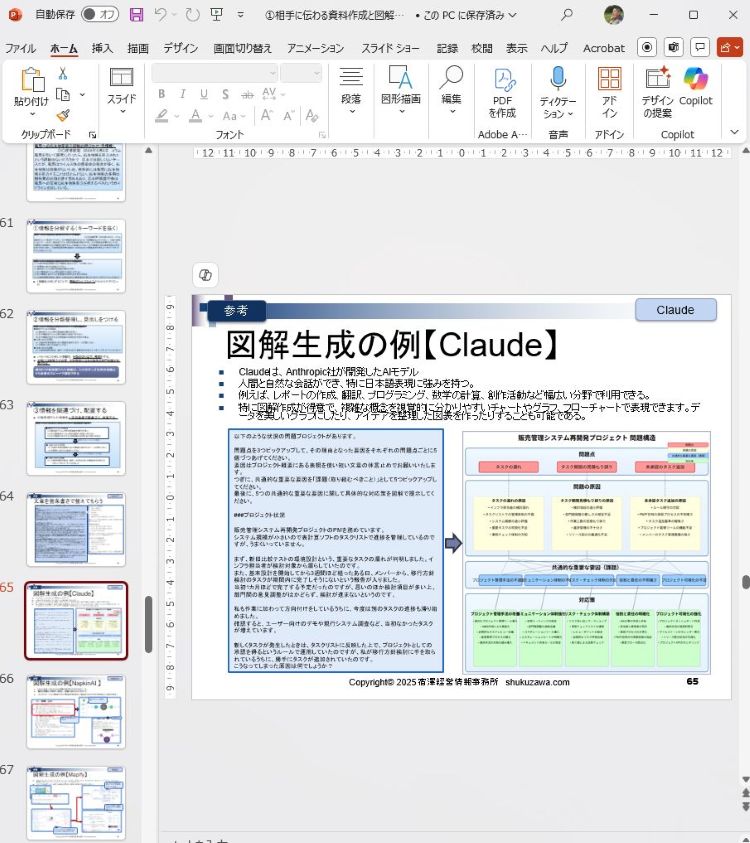Click the Redo arrow icon
This screenshot has width=750, height=843.
pyautogui.click(x=192, y=15)
